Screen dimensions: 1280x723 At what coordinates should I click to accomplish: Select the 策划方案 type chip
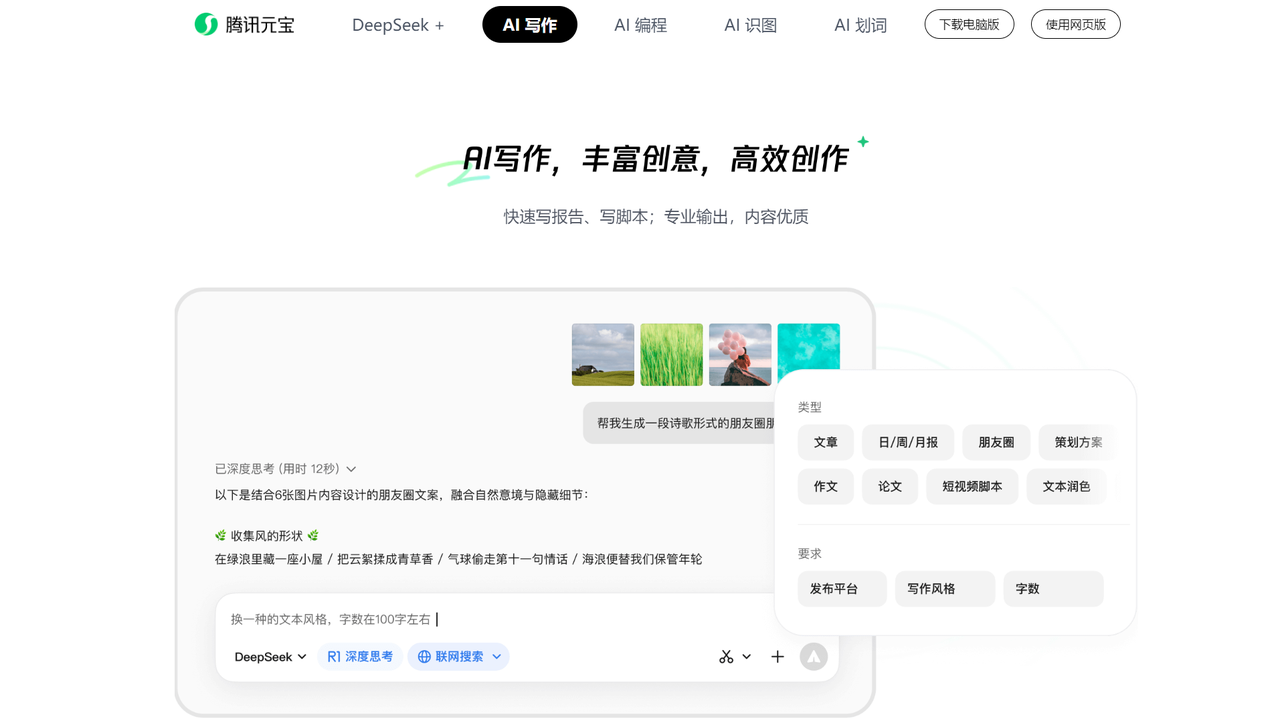coord(1078,442)
